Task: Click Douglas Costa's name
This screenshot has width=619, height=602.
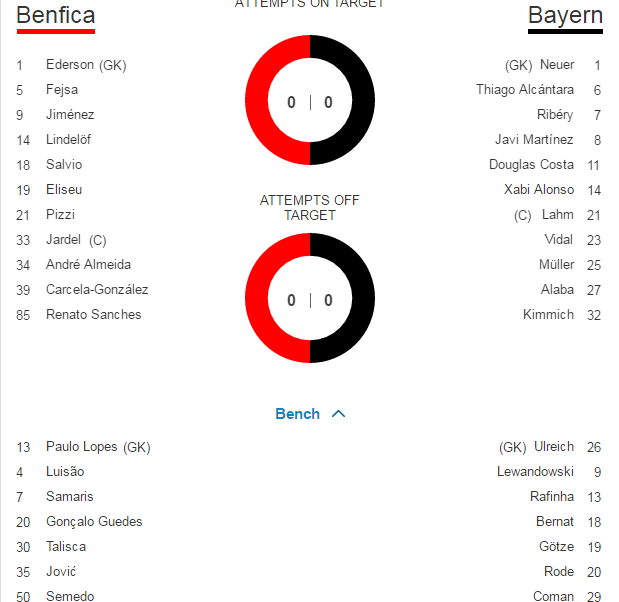Action: point(531,165)
